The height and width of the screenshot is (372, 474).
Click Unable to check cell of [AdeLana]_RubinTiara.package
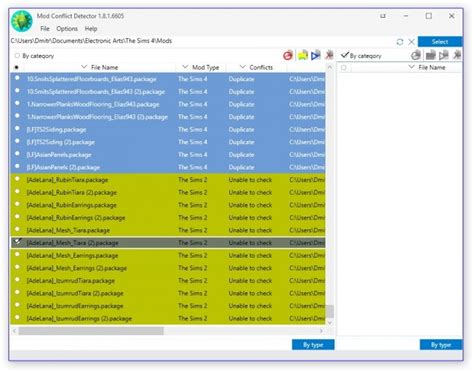click(x=250, y=180)
